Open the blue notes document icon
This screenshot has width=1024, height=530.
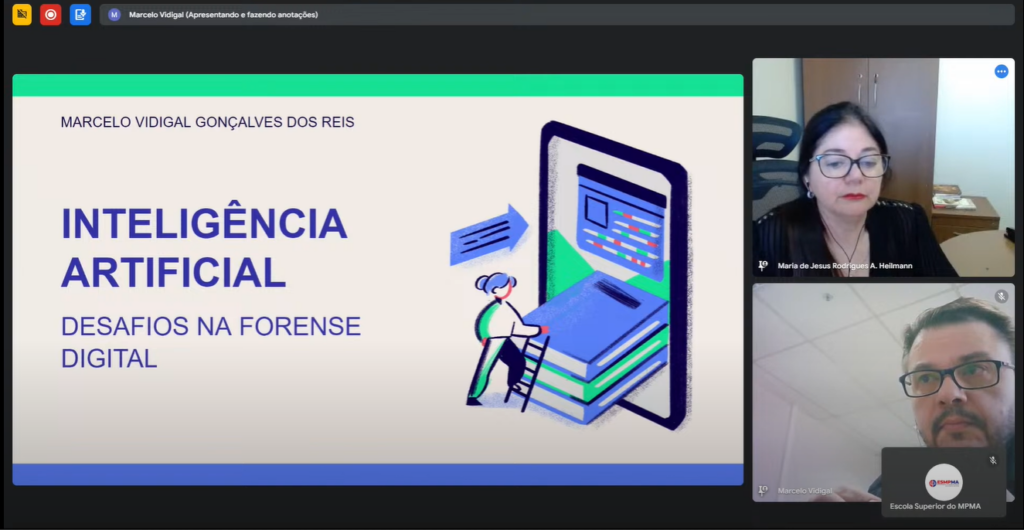[x=80, y=15]
